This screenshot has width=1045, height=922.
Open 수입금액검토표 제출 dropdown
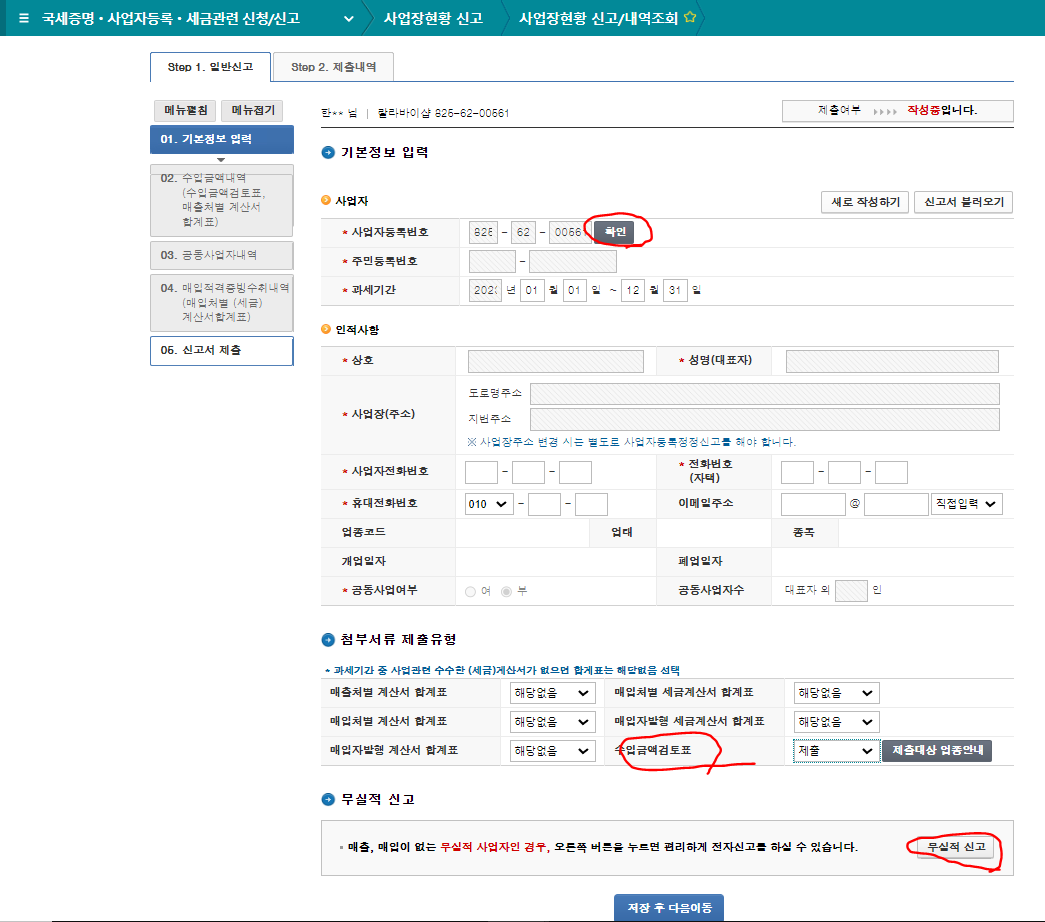pos(836,751)
